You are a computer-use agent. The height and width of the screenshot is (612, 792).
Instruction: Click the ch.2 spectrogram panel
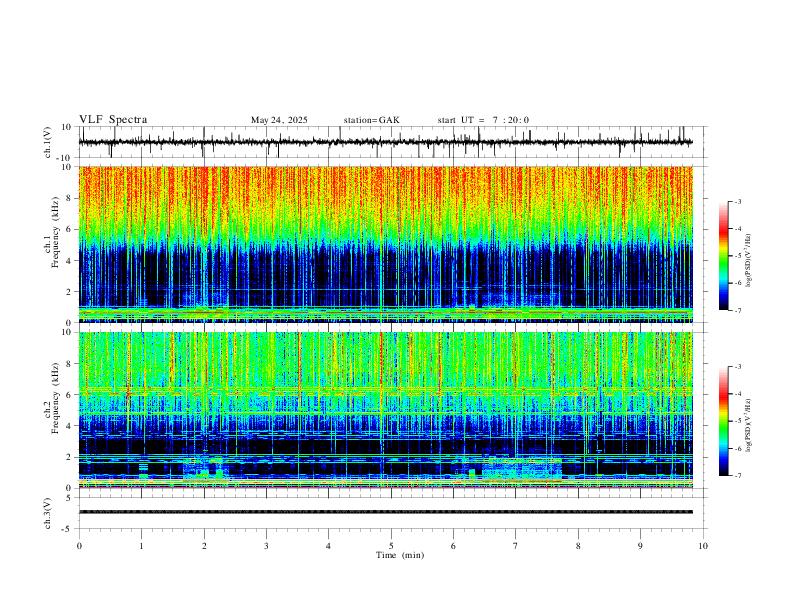pyautogui.click(x=385, y=410)
